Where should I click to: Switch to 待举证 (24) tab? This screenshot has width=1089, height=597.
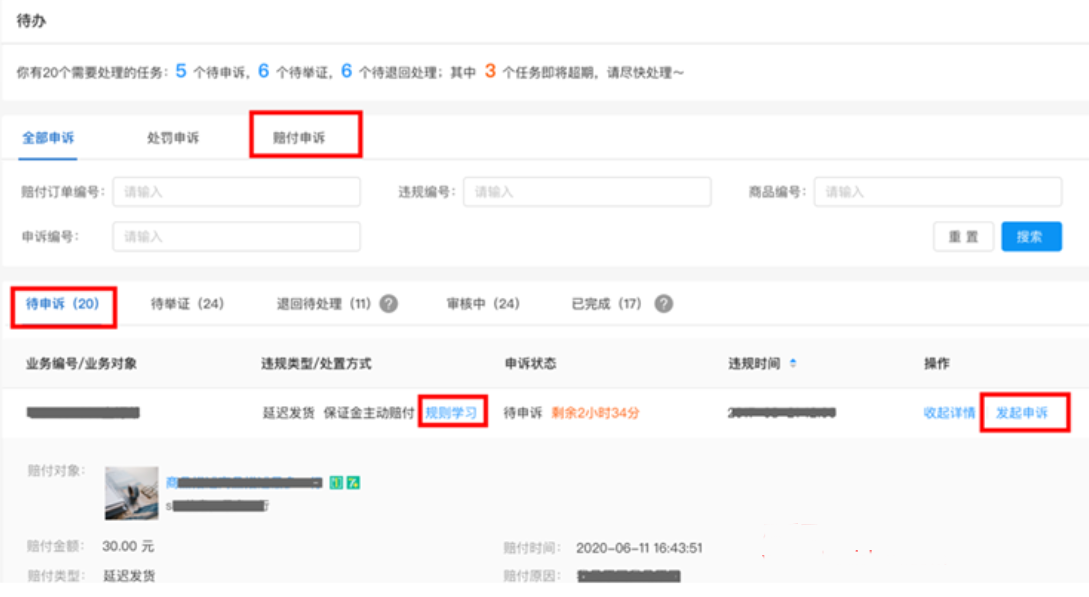click(187, 304)
